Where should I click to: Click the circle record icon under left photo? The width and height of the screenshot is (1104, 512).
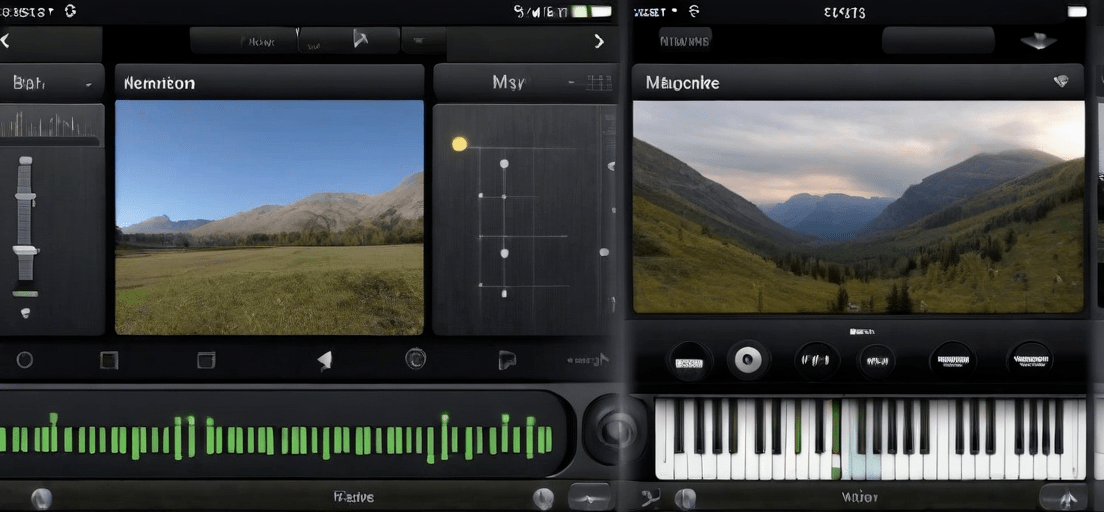click(25, 361)
